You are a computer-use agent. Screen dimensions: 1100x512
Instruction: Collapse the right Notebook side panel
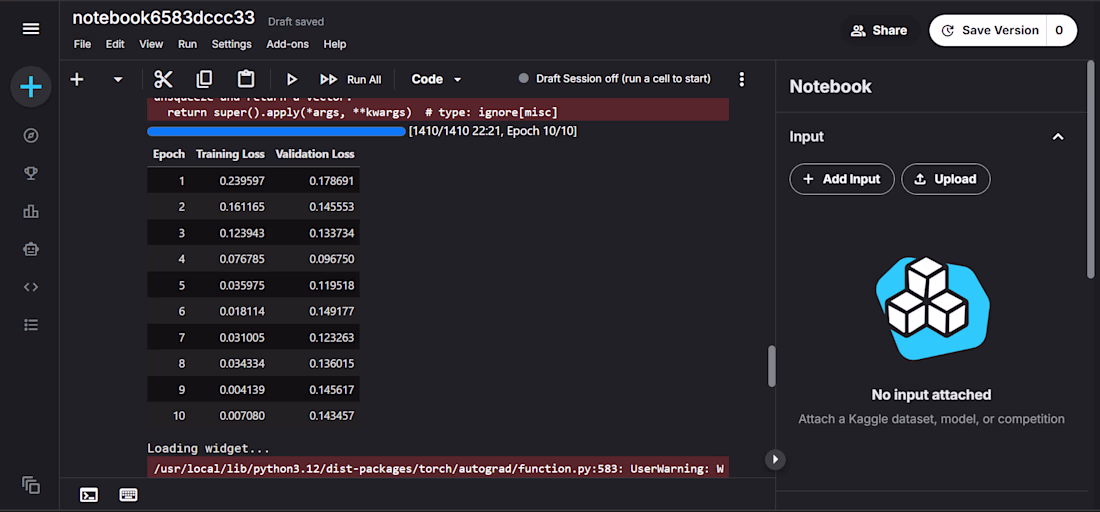click(x=775, y=459)
